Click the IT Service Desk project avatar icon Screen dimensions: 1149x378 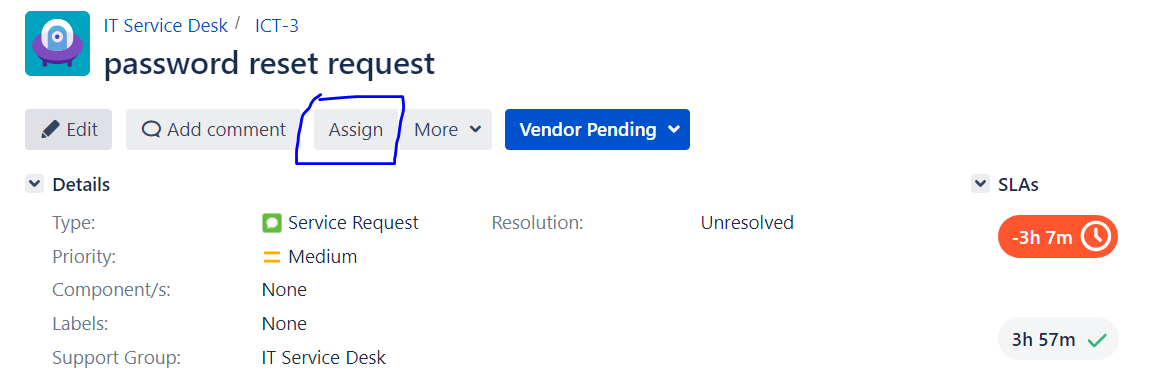[57, 44]
